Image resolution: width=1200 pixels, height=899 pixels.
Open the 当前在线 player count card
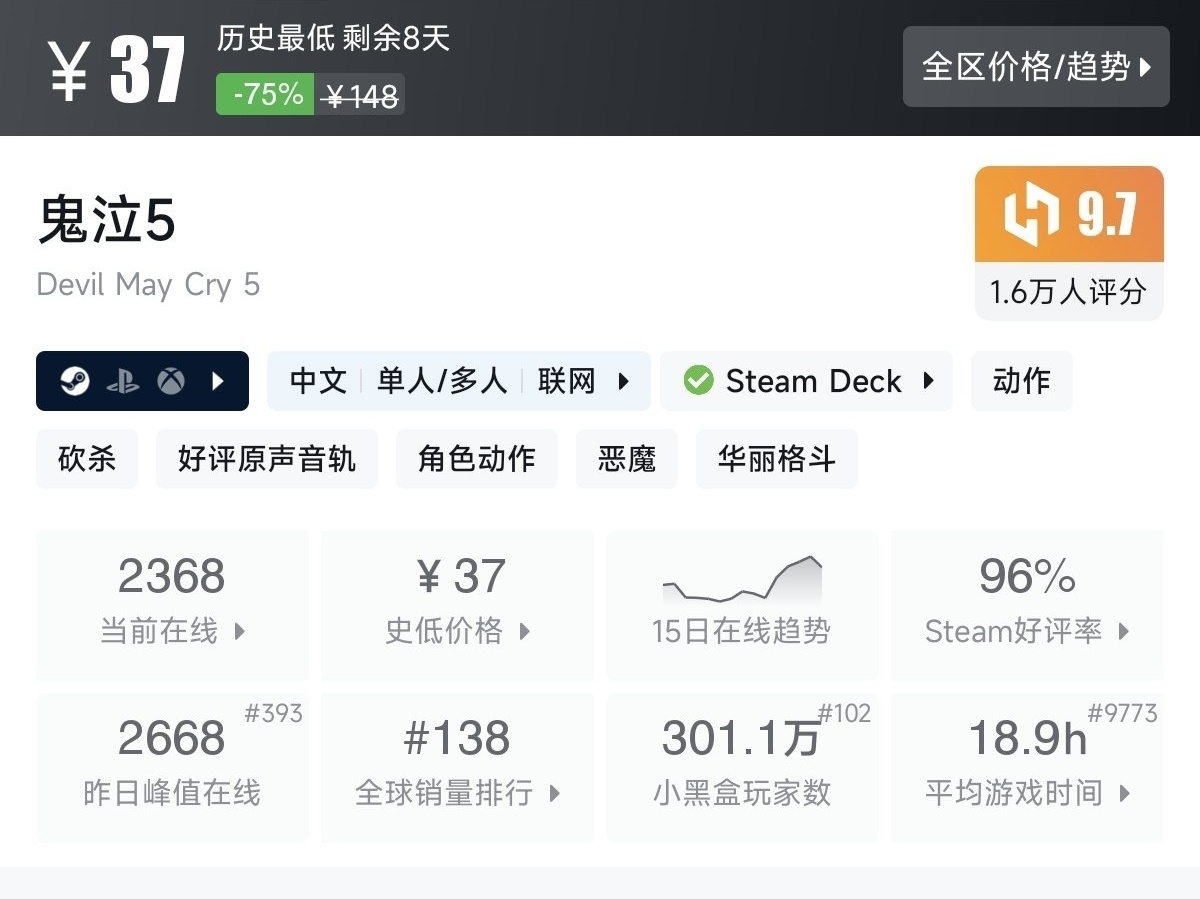click(x=172, y=605)
